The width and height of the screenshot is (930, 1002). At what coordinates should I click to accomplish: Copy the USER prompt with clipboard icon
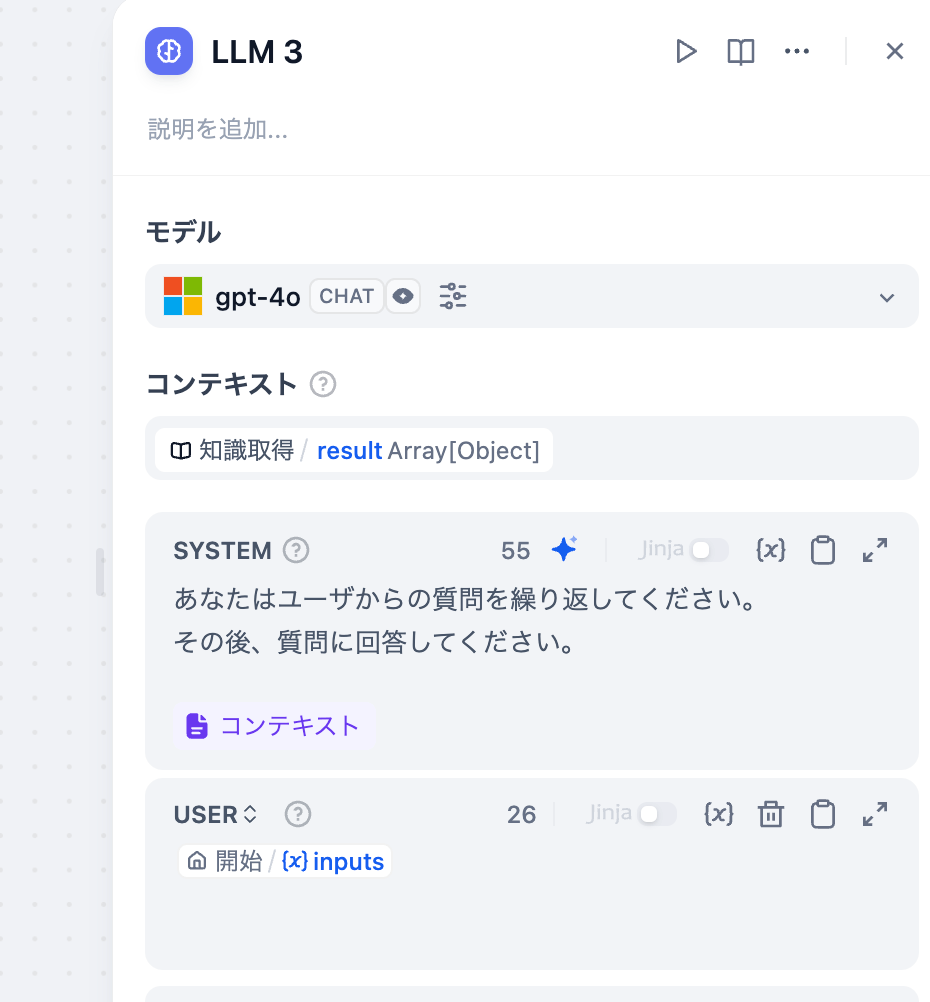click(823, 814)
